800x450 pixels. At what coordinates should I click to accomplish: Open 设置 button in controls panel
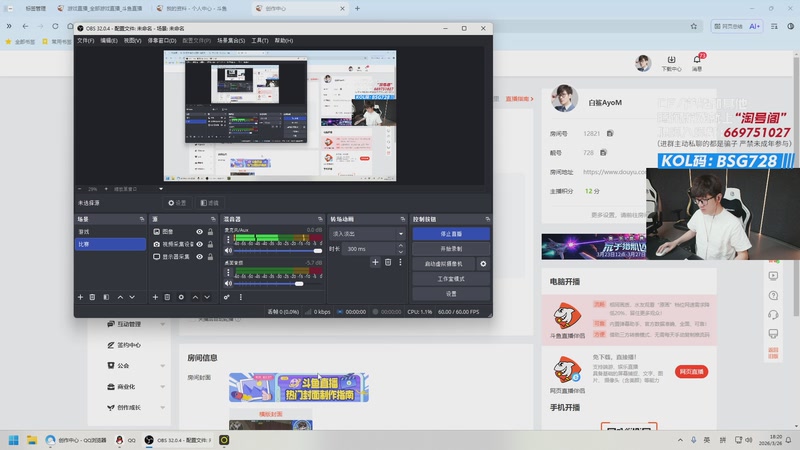[x=451, y=294]
